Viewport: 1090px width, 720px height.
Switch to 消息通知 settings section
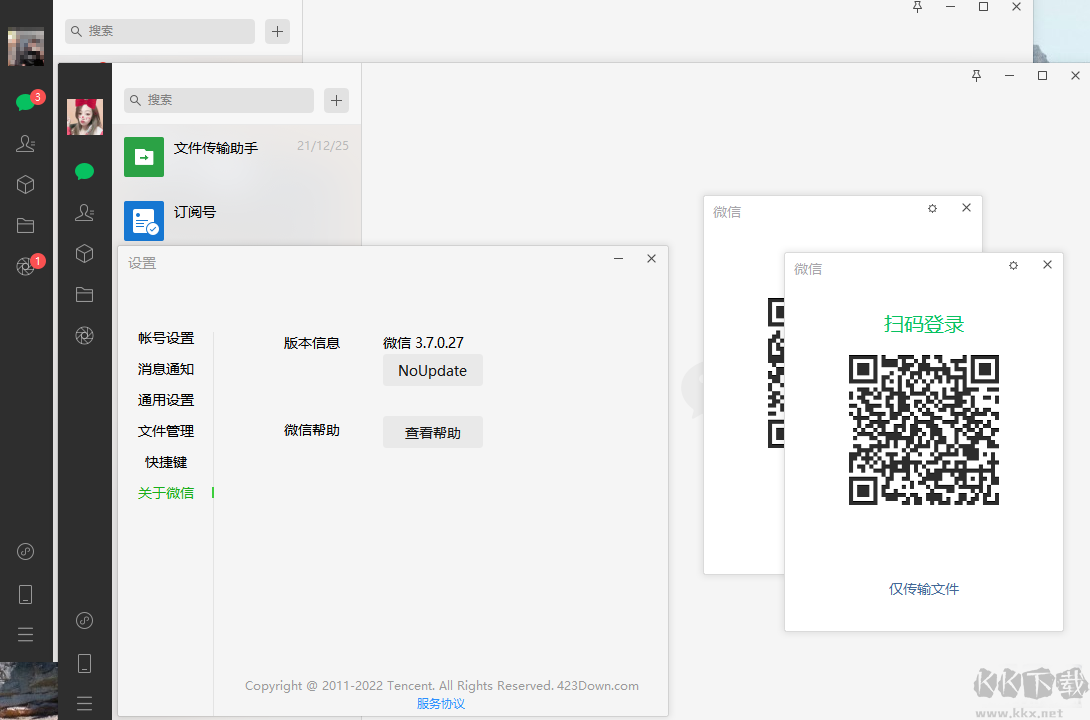click(x=166, y=368)
